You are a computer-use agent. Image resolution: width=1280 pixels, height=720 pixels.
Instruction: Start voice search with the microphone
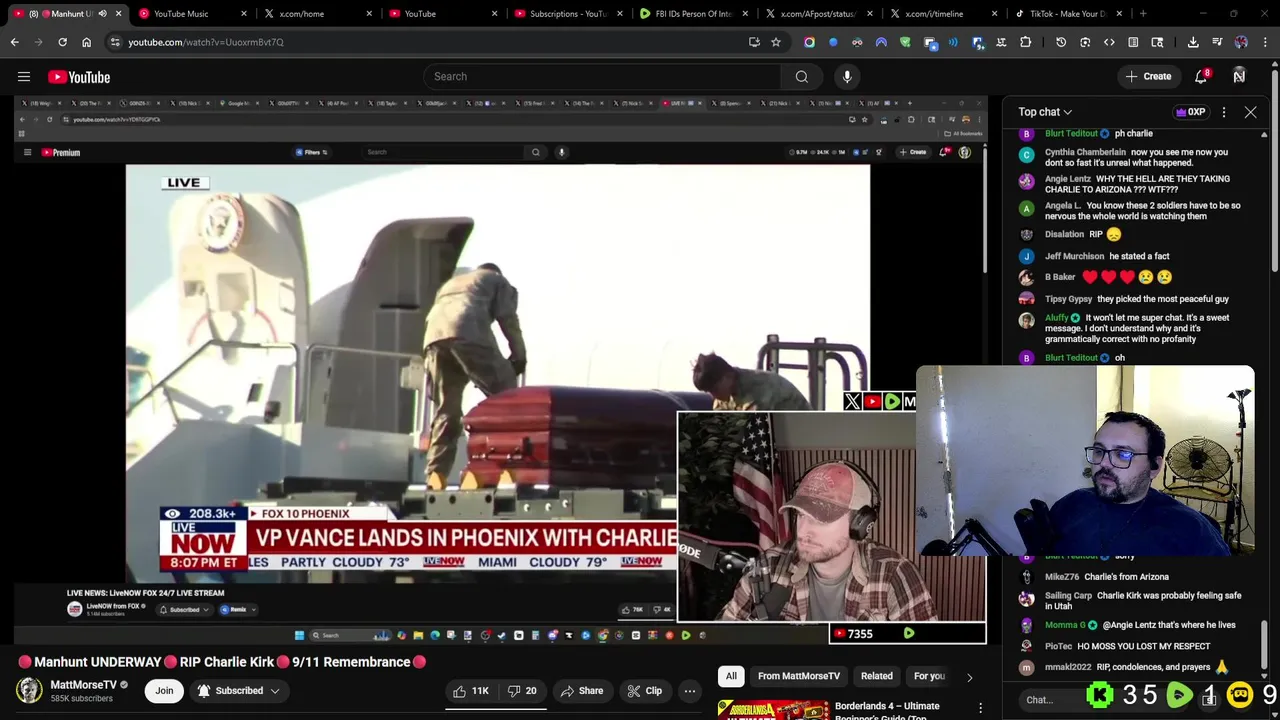(x=847, y=77)
